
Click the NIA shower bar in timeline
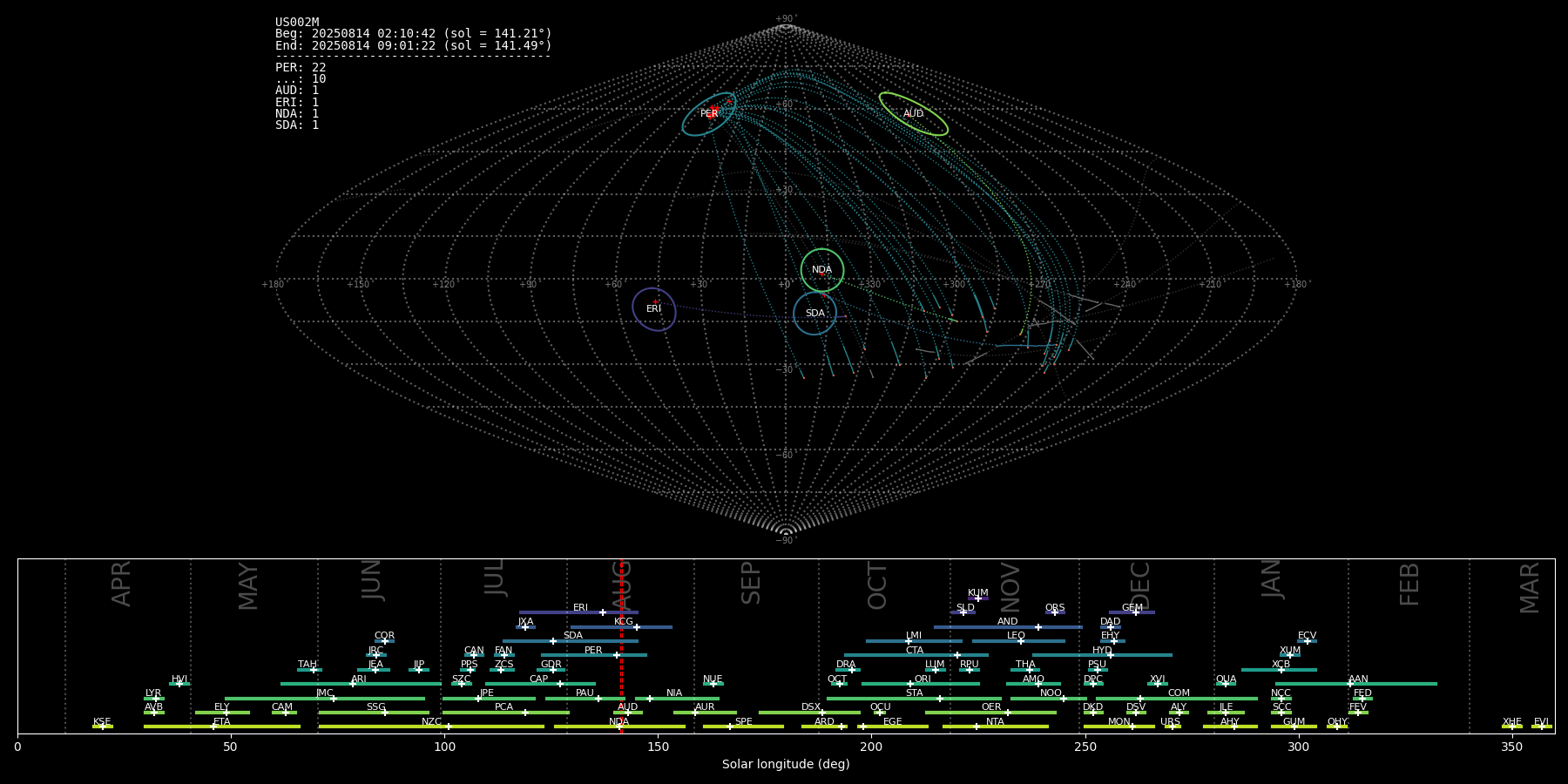coord(677,698)
